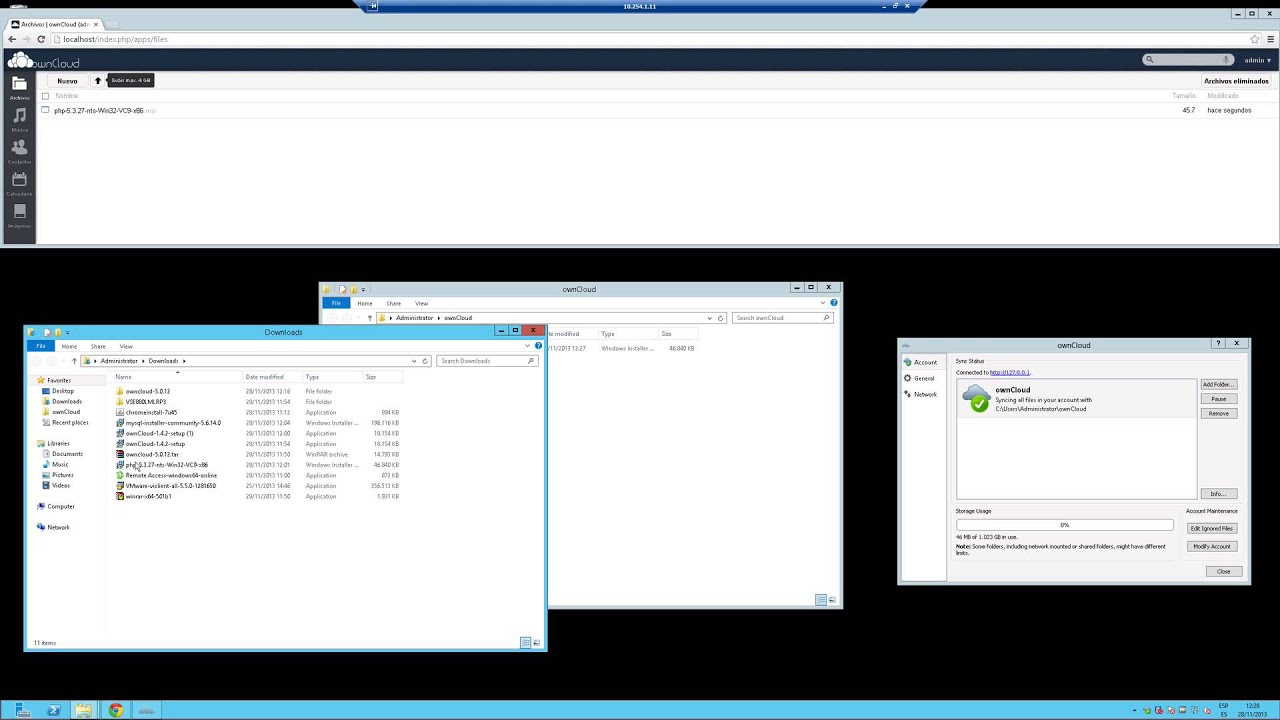The width and height of the screenshot is (1280, 720).
Task: Switch Downloads window to large icons view
Action: pos(536,642)
